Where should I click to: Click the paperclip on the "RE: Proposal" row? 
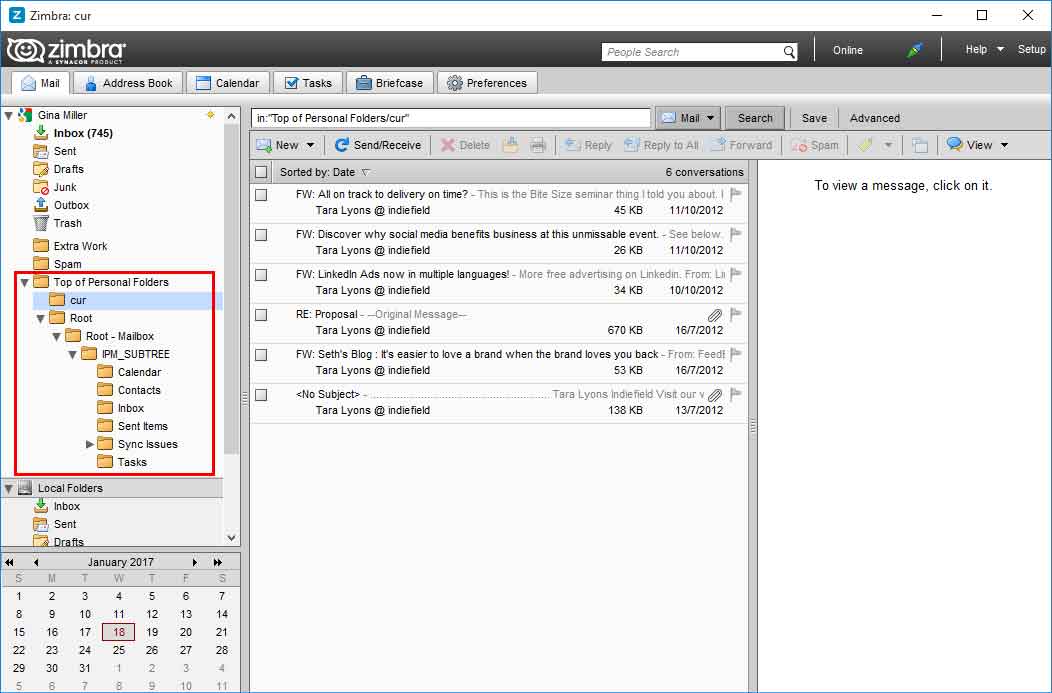pos(715,315)
